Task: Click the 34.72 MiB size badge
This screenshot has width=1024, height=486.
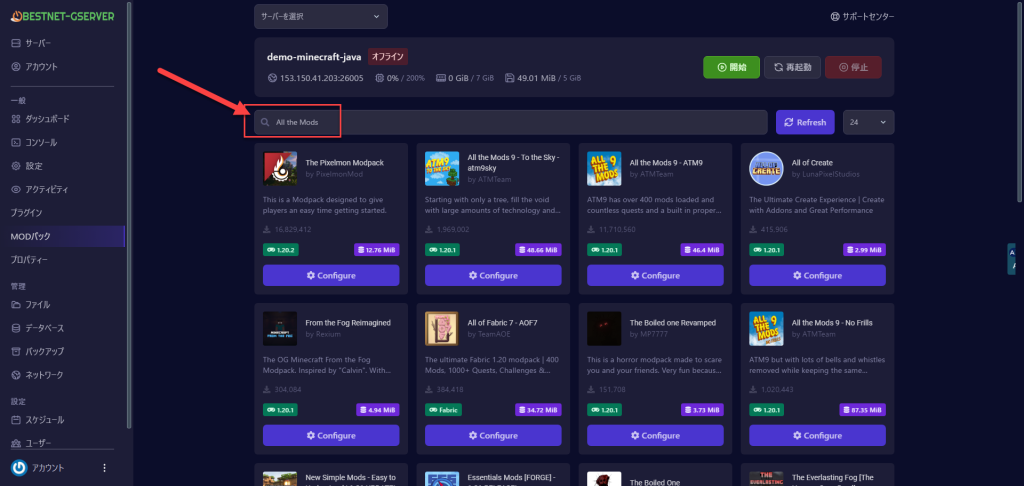Action: 538,410
